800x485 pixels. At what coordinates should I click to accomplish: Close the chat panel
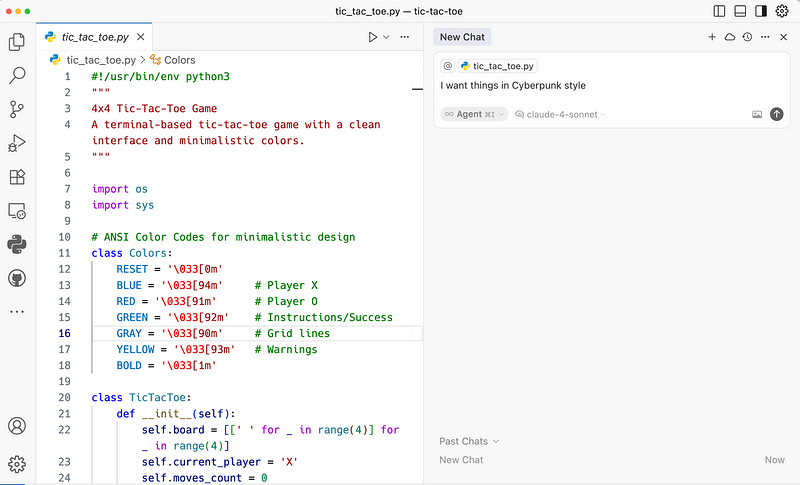point(784,37)
